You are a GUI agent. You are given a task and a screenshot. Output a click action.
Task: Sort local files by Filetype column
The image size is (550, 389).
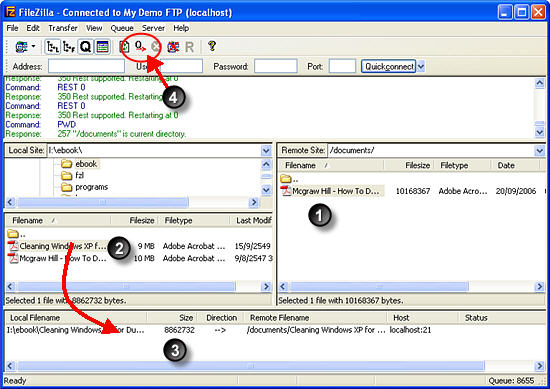tap(193, 220)
